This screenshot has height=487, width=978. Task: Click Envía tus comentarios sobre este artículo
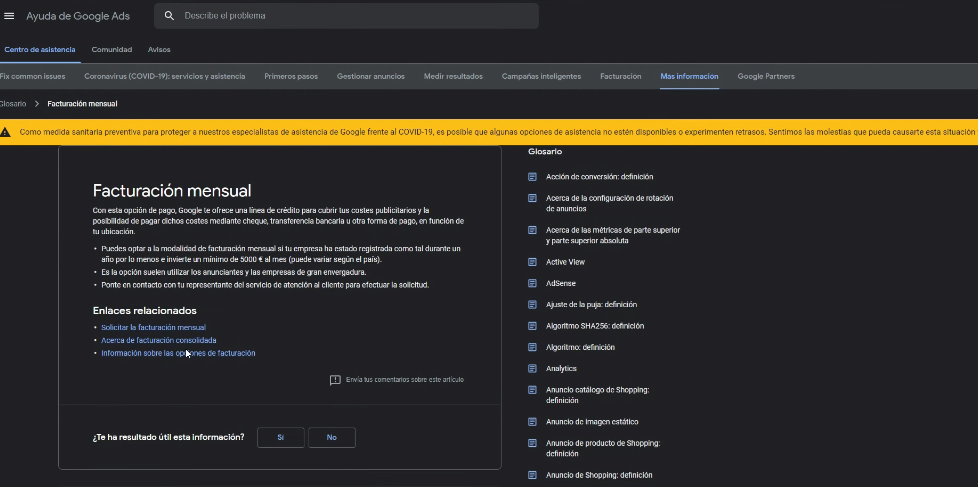coord(405,380)
